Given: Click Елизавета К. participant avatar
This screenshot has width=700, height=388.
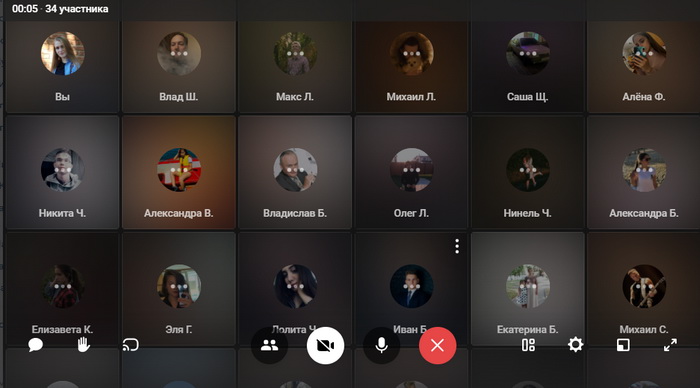Looking at the screenshot, I should coord(62,286).
